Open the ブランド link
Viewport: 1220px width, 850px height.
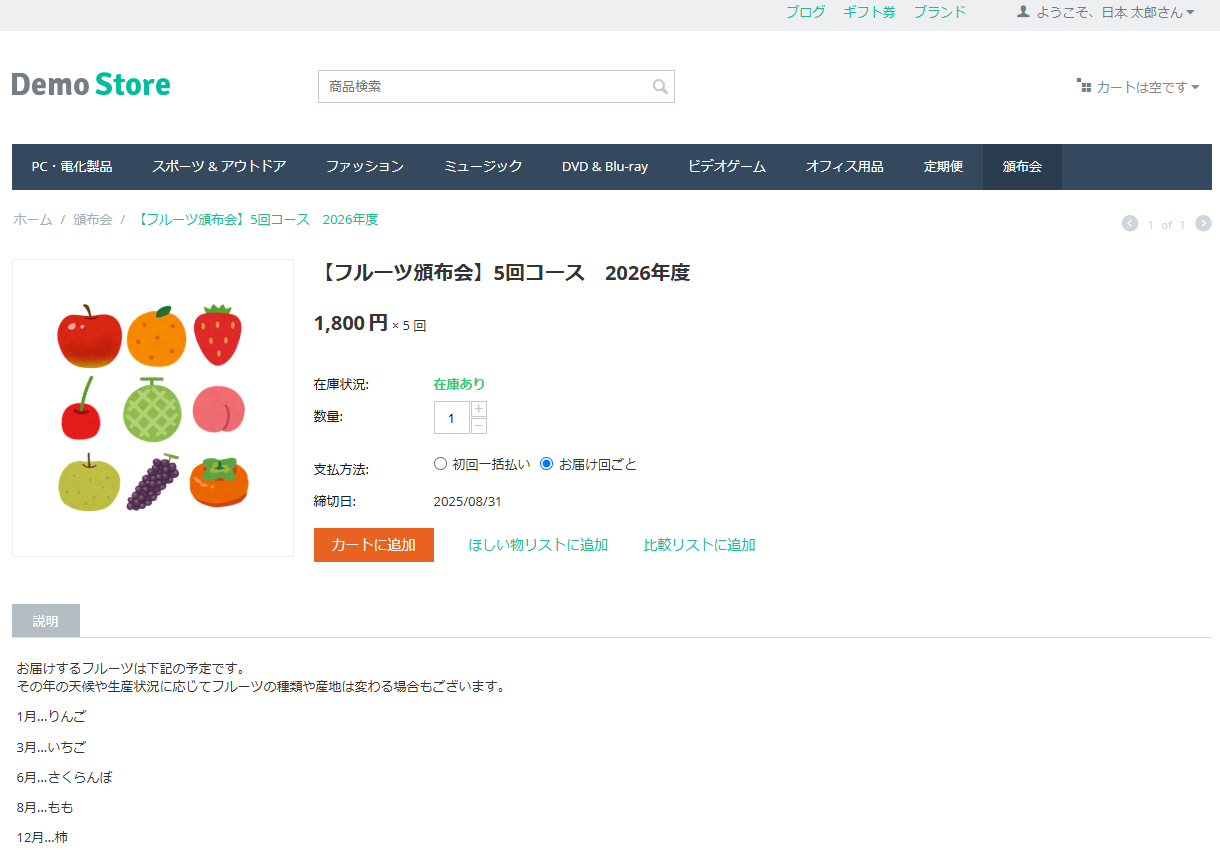coord(939,12)
